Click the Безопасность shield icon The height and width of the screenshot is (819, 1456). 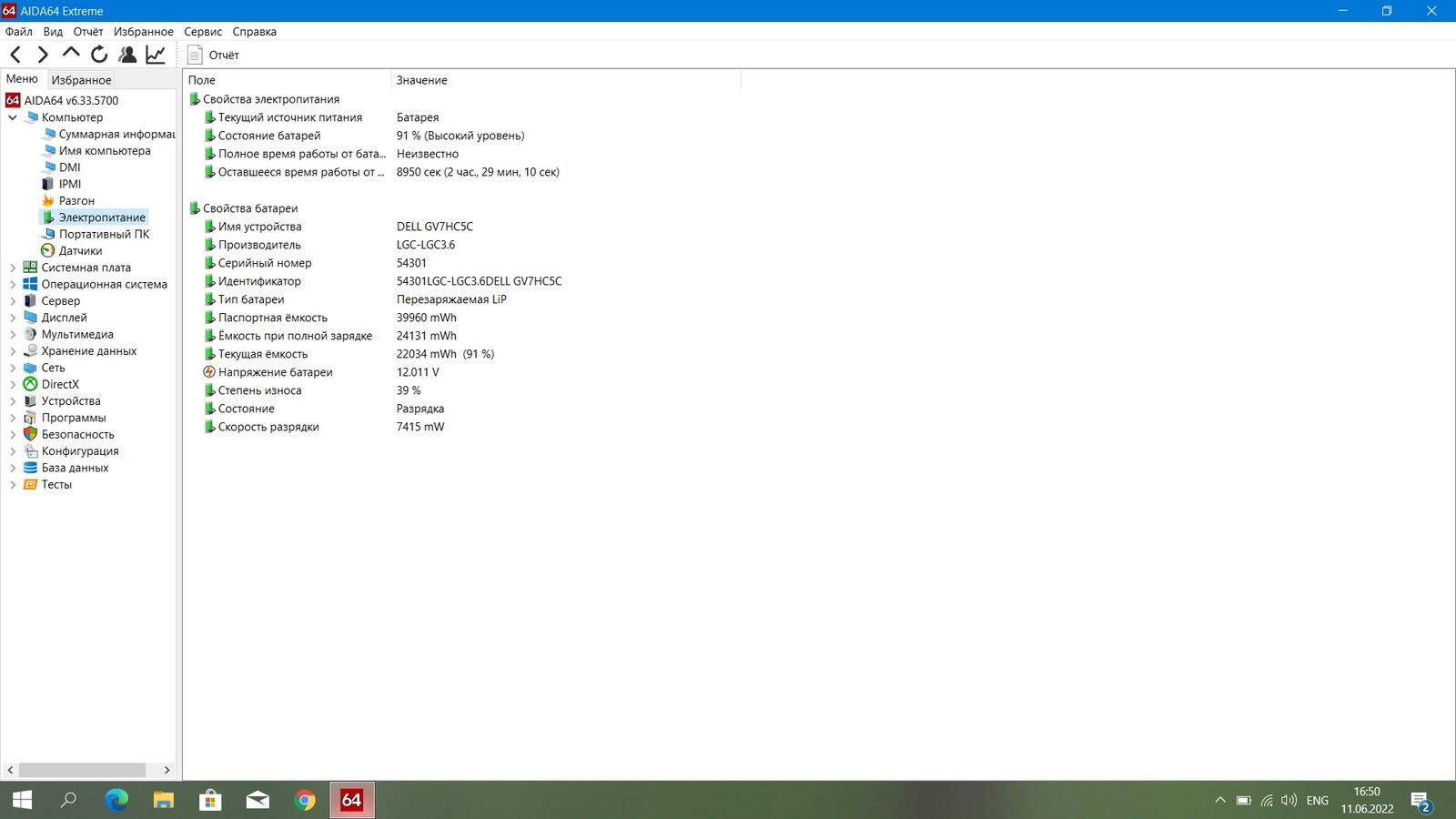point(30,434)
